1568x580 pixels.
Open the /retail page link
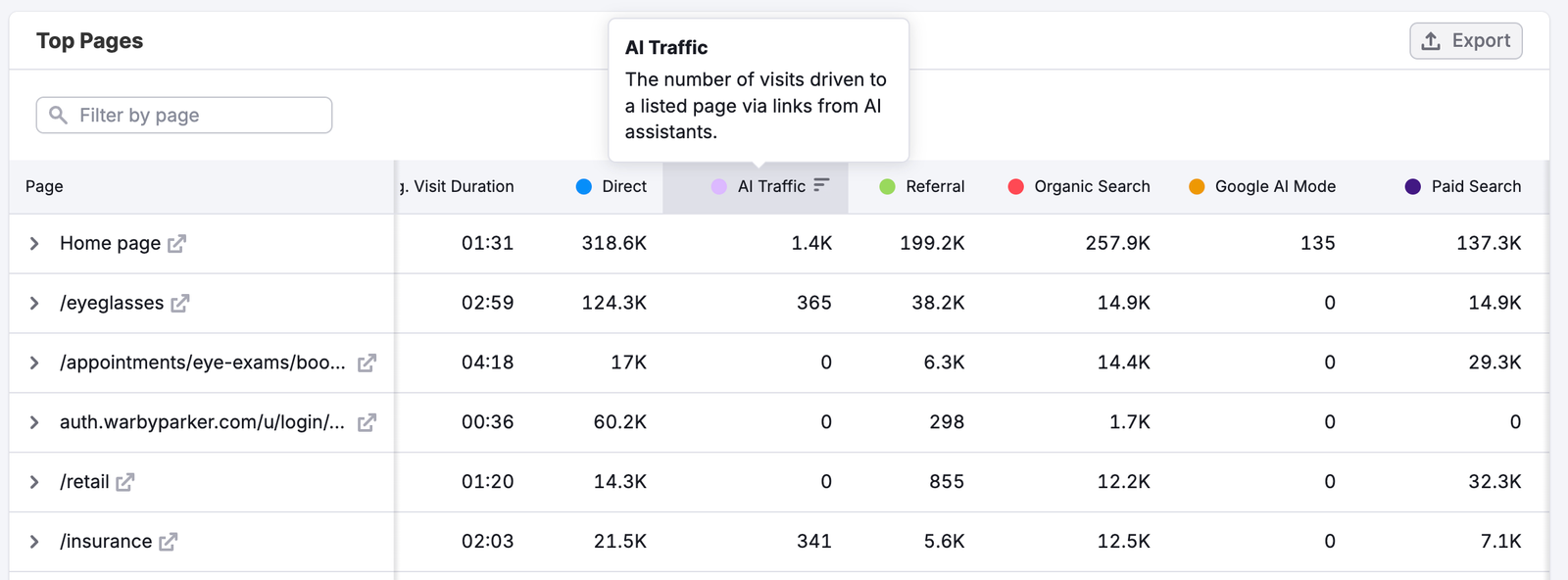tap(86, 481)
